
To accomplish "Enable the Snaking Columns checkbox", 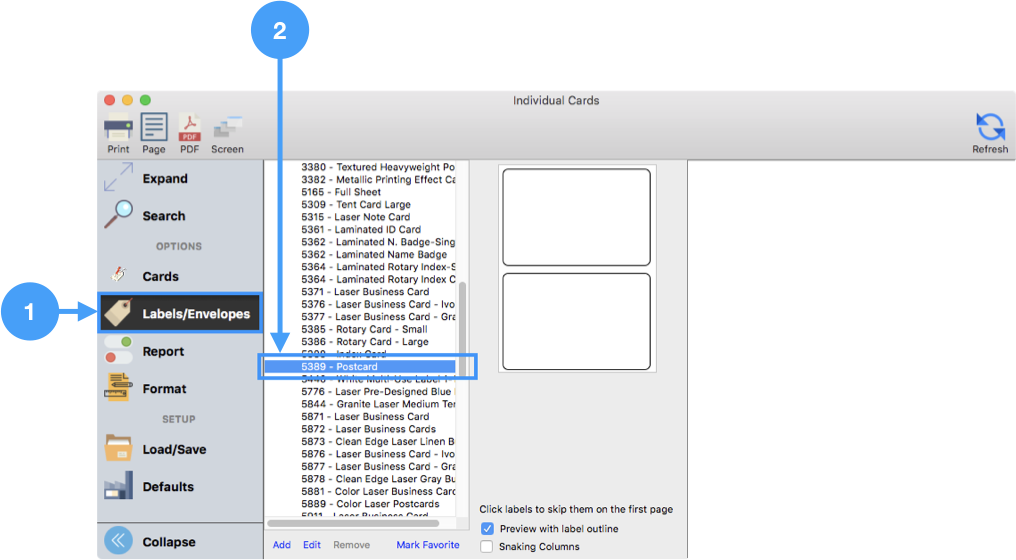I will tap(487, 546).
